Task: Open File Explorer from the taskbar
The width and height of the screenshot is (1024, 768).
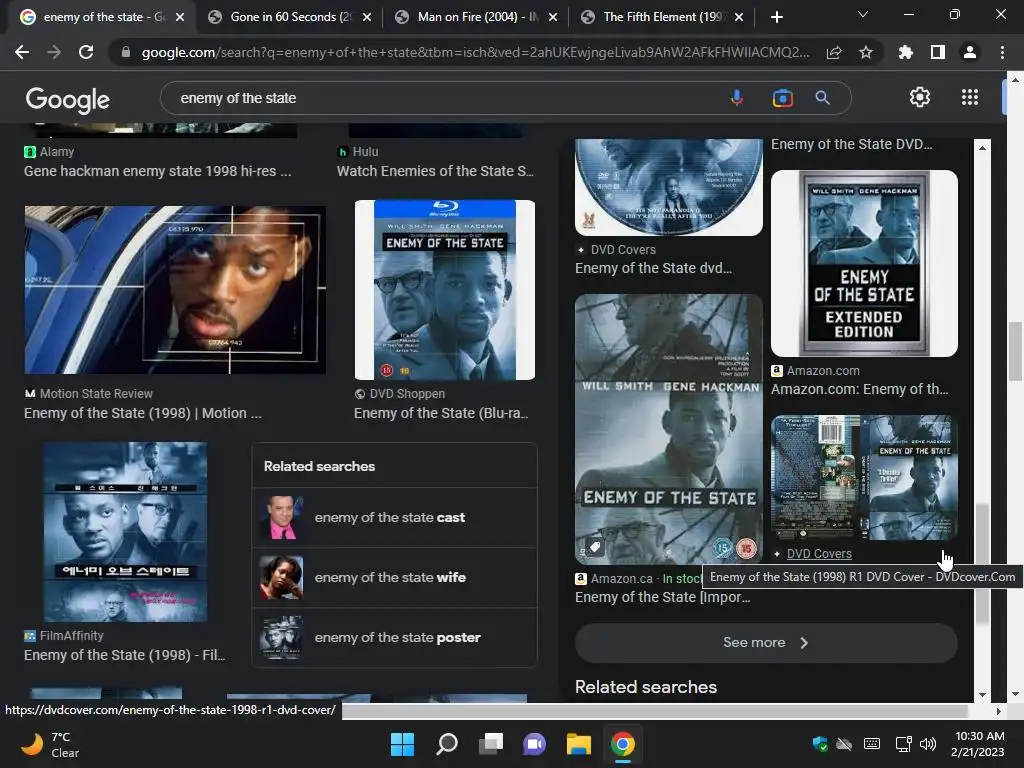Action: 579,744
